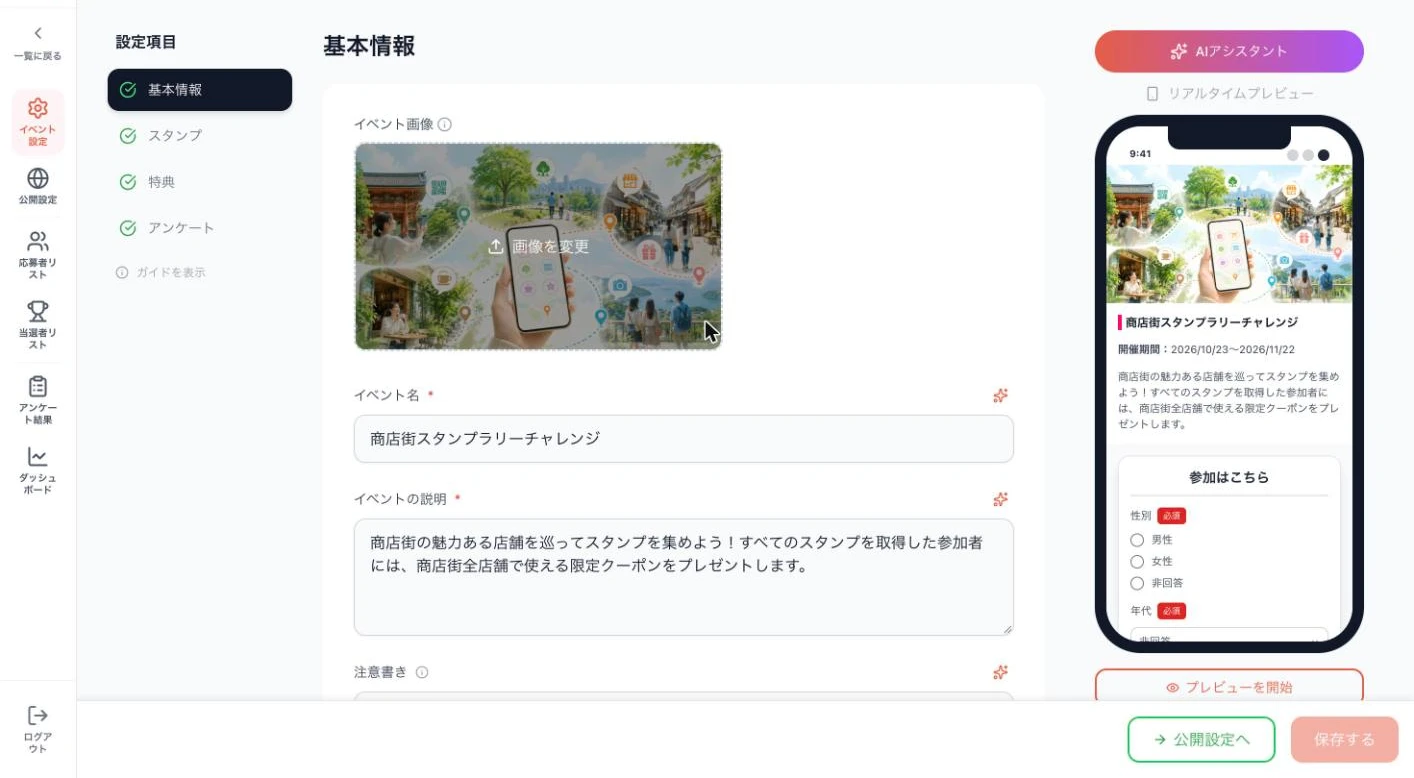Click AI sparkle icon for イベントの説明
The width and height of the screenshot is (1414, 778).
click(1000, 499)
